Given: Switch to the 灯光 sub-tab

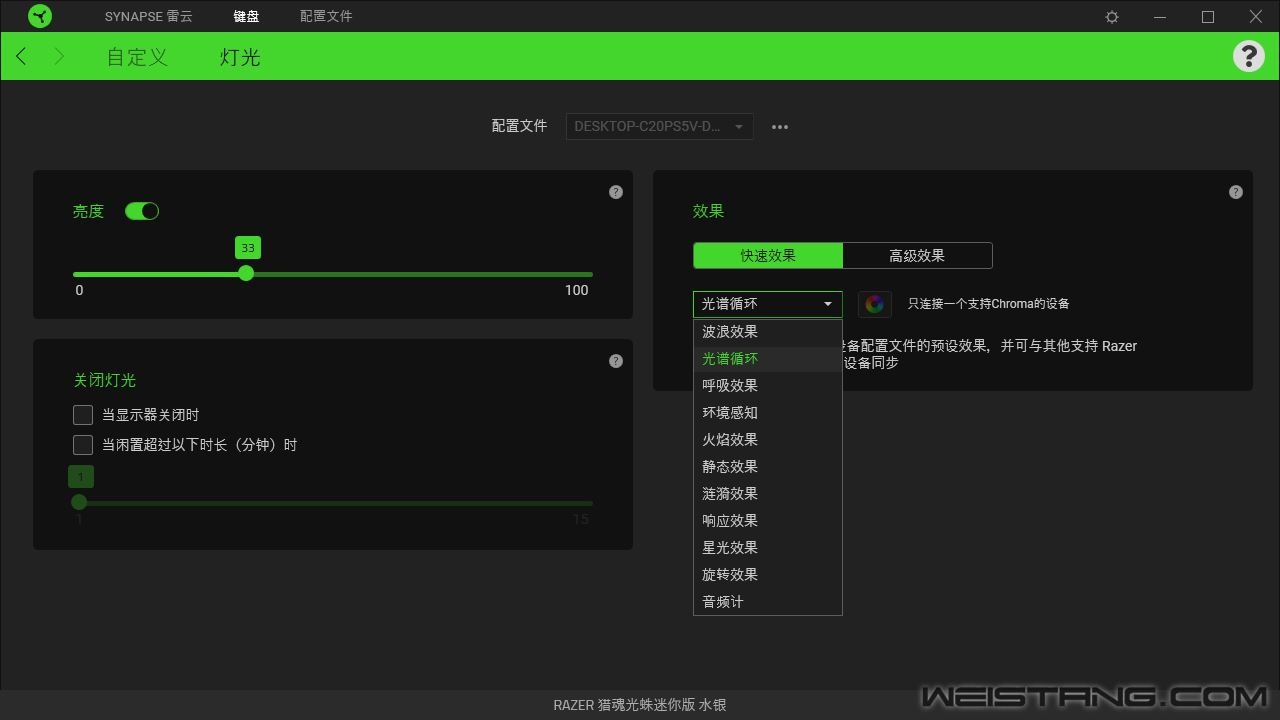Looking at the screenshot, I should (x=240, y=57).
